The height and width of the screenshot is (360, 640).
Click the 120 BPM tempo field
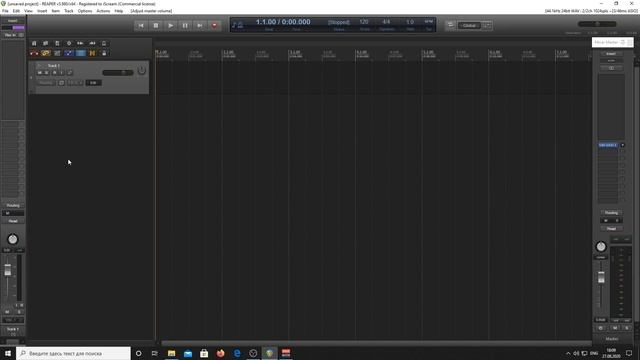point(364,22)
